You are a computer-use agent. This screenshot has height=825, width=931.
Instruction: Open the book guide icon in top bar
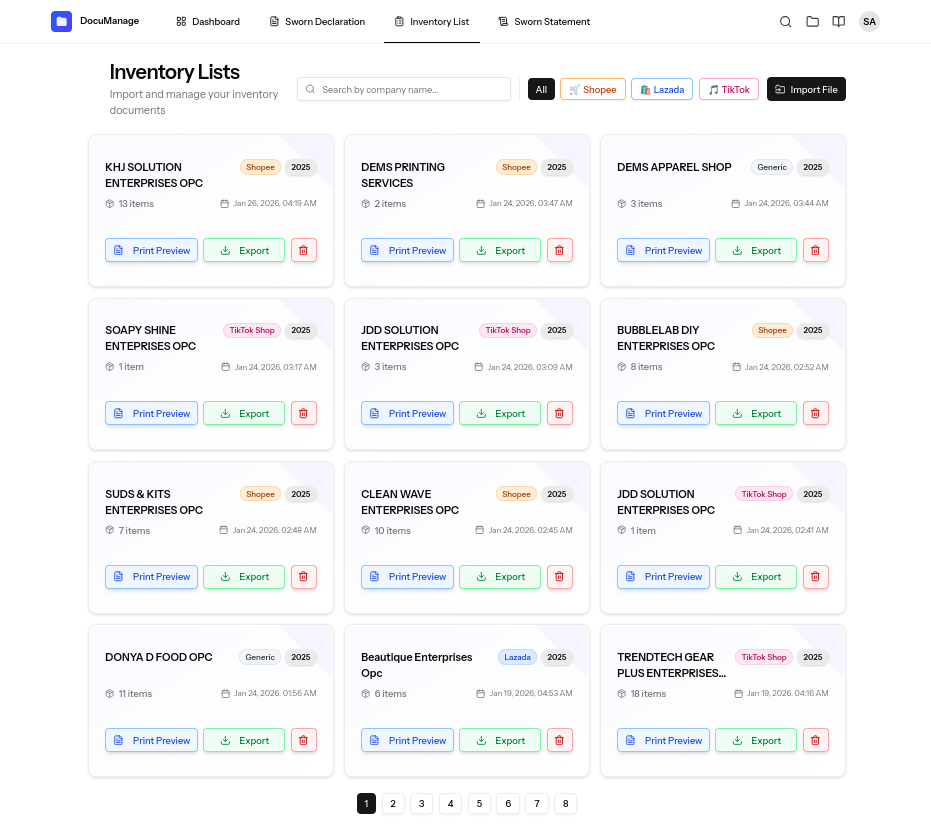tap(838, 22)
